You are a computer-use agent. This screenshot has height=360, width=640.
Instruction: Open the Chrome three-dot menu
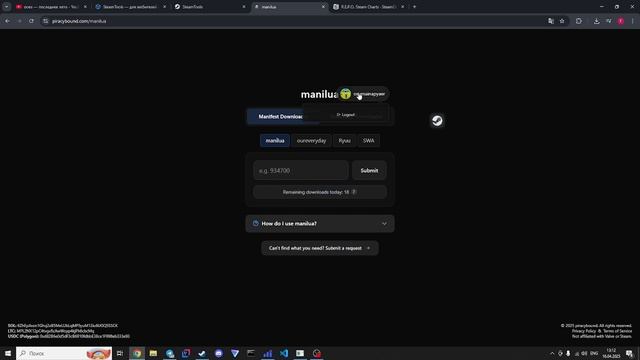tap(632, 21)
